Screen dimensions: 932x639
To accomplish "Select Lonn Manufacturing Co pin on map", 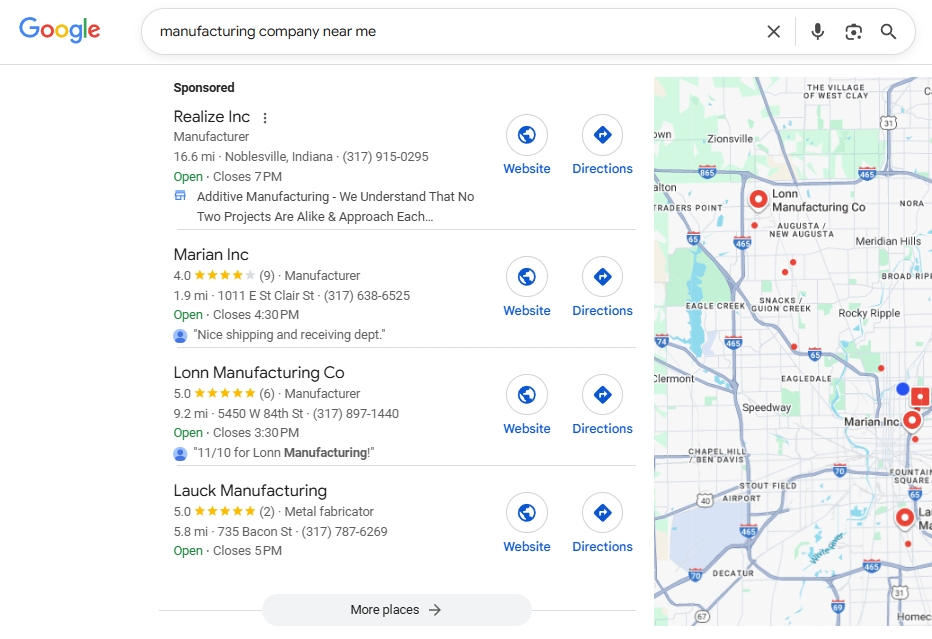I will pyautogui.click(x=758, y=200).
